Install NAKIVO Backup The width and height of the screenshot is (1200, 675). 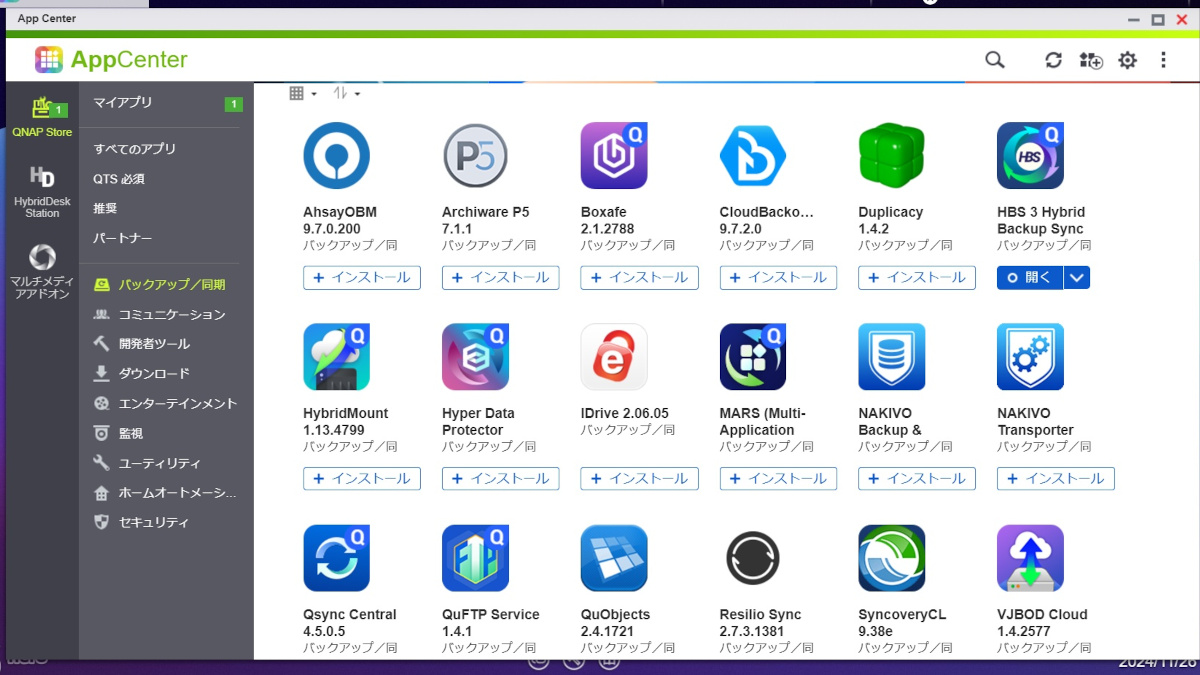[x=917, y=479]
